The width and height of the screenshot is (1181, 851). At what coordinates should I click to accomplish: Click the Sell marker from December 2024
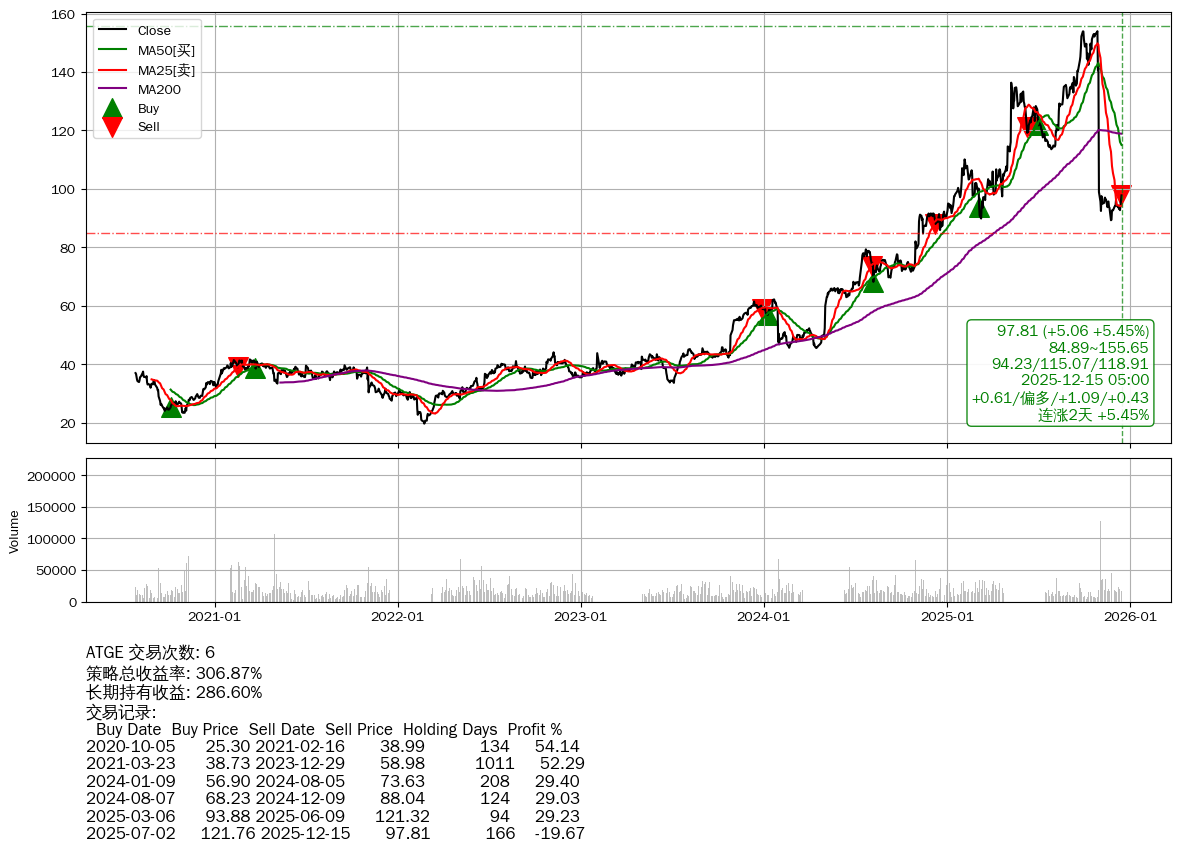(x=935, y=225)
